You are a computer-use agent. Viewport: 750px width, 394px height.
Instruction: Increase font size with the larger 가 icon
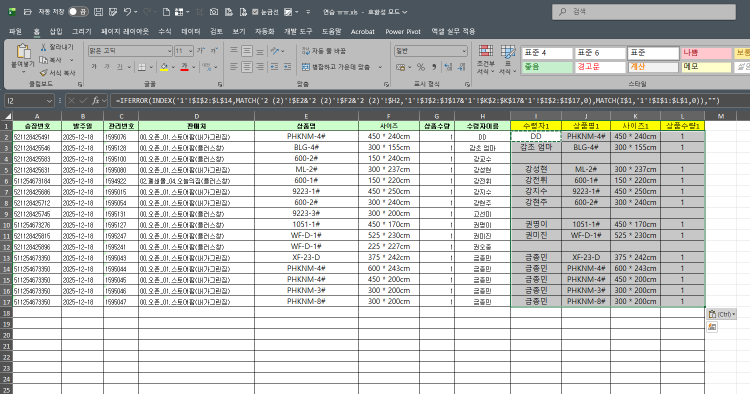(201, 51)
